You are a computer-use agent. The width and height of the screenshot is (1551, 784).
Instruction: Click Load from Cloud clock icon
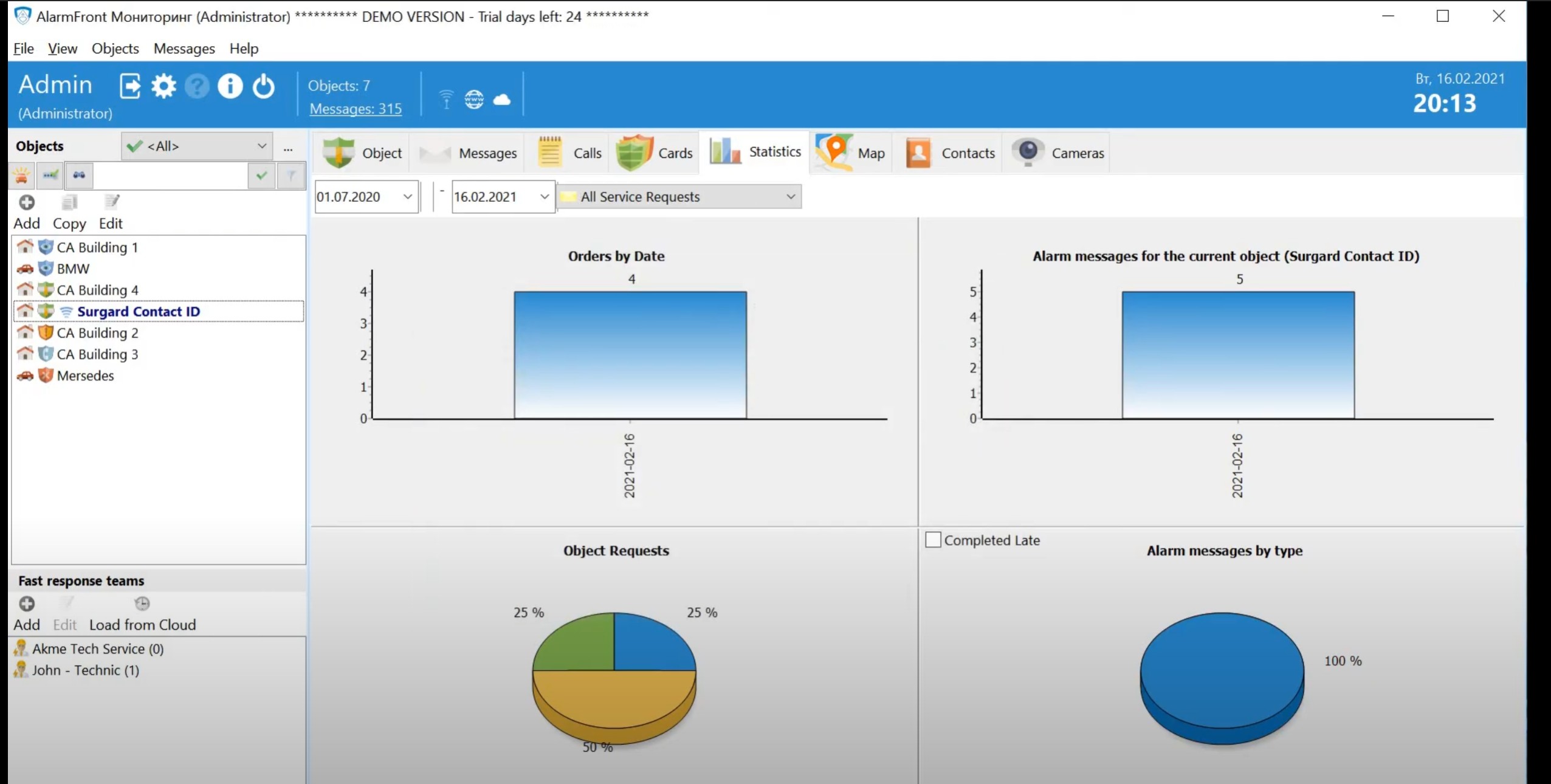point(142,603)
